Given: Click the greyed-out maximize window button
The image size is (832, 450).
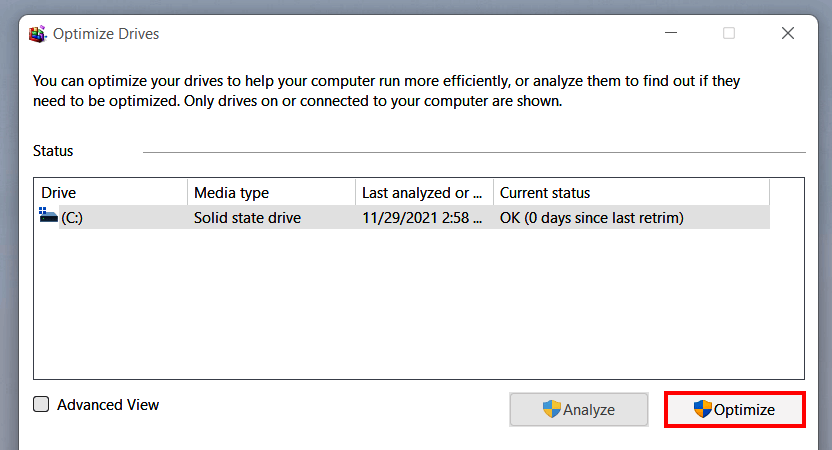Looking at the screenshot, I should coord(729,33).
